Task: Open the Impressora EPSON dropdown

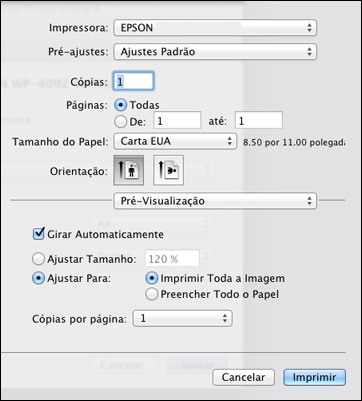Action: coord(215,28)
